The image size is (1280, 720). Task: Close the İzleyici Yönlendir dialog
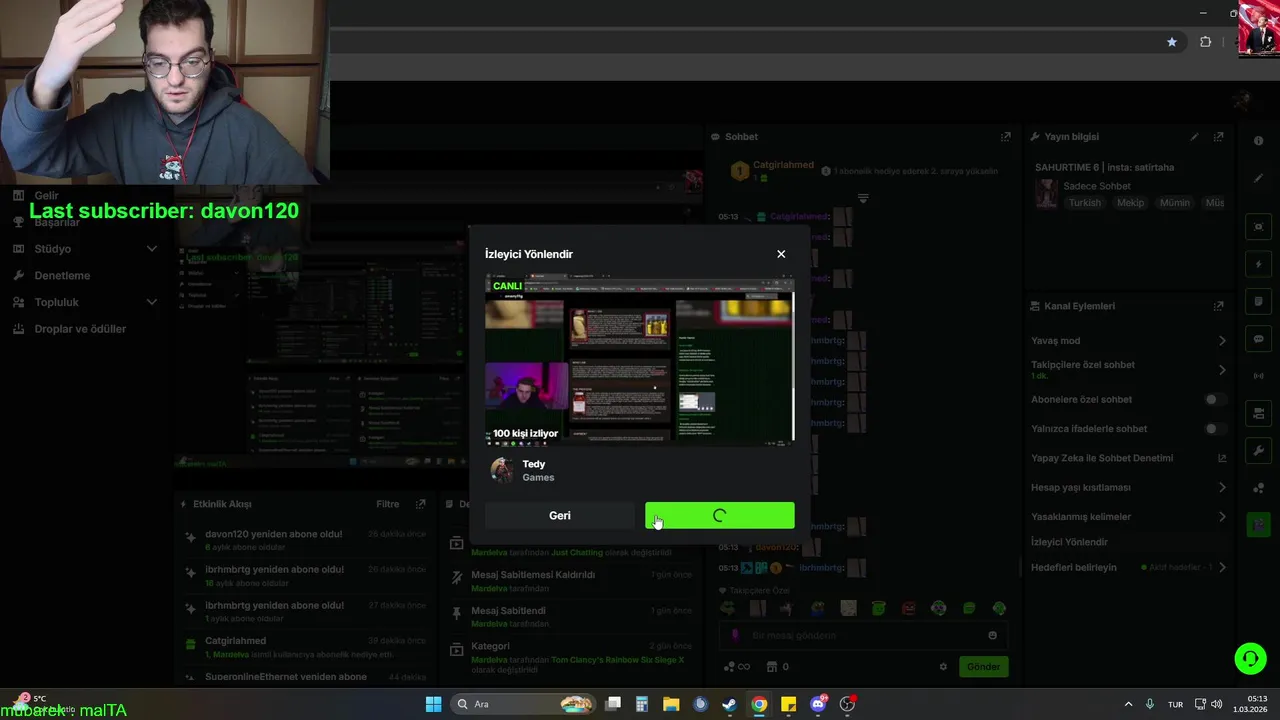click(781, 254)
